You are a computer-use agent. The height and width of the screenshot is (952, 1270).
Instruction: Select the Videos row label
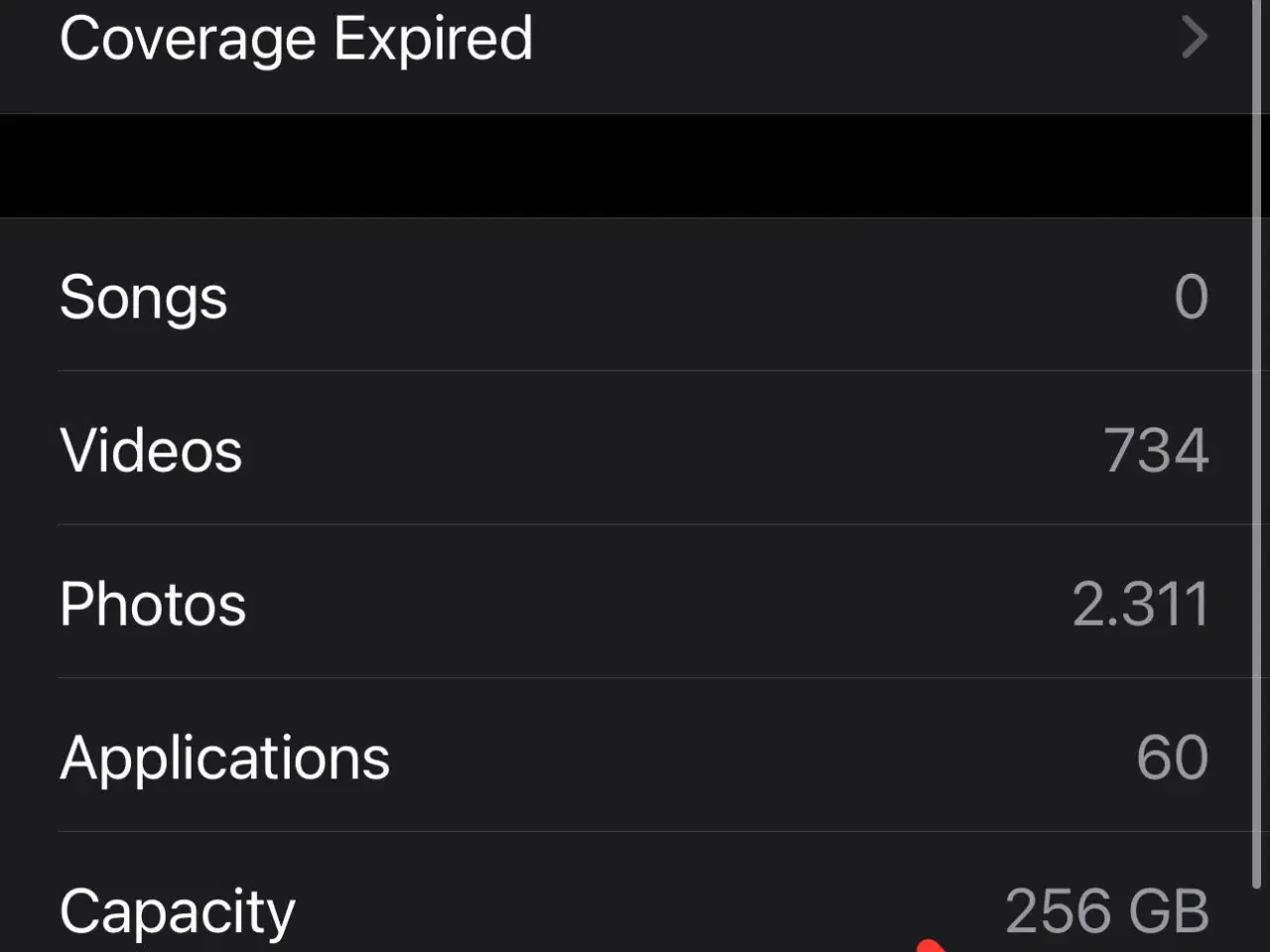coord(151,450)
